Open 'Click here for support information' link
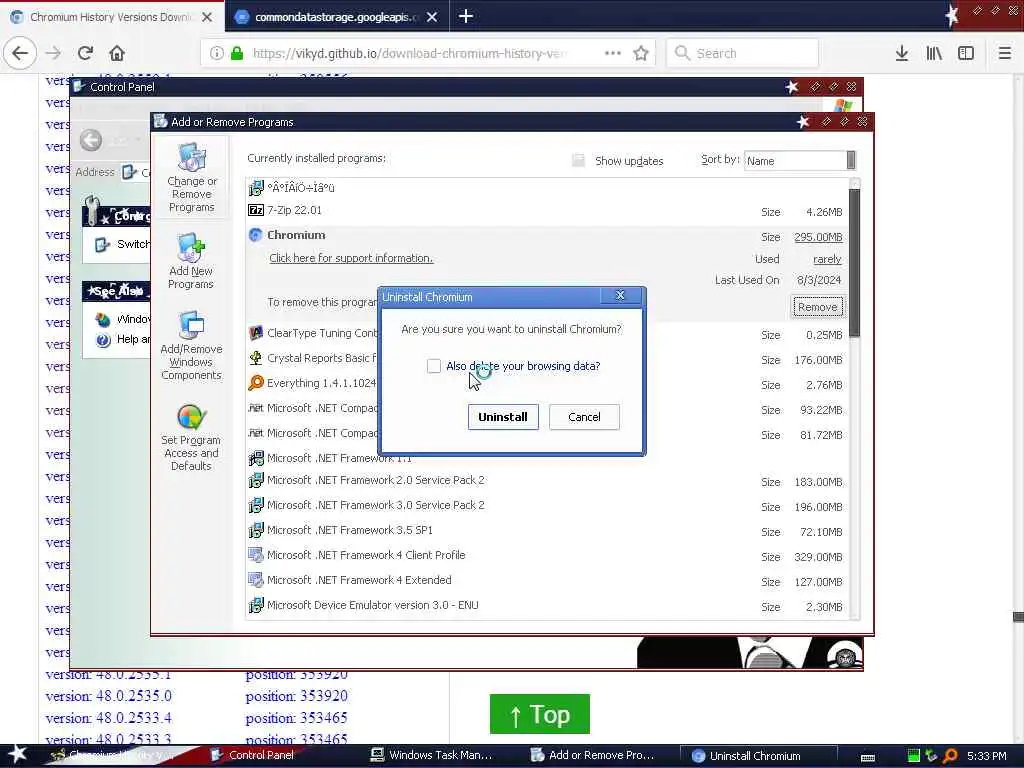1024x768 pixels. click(351, 258)
